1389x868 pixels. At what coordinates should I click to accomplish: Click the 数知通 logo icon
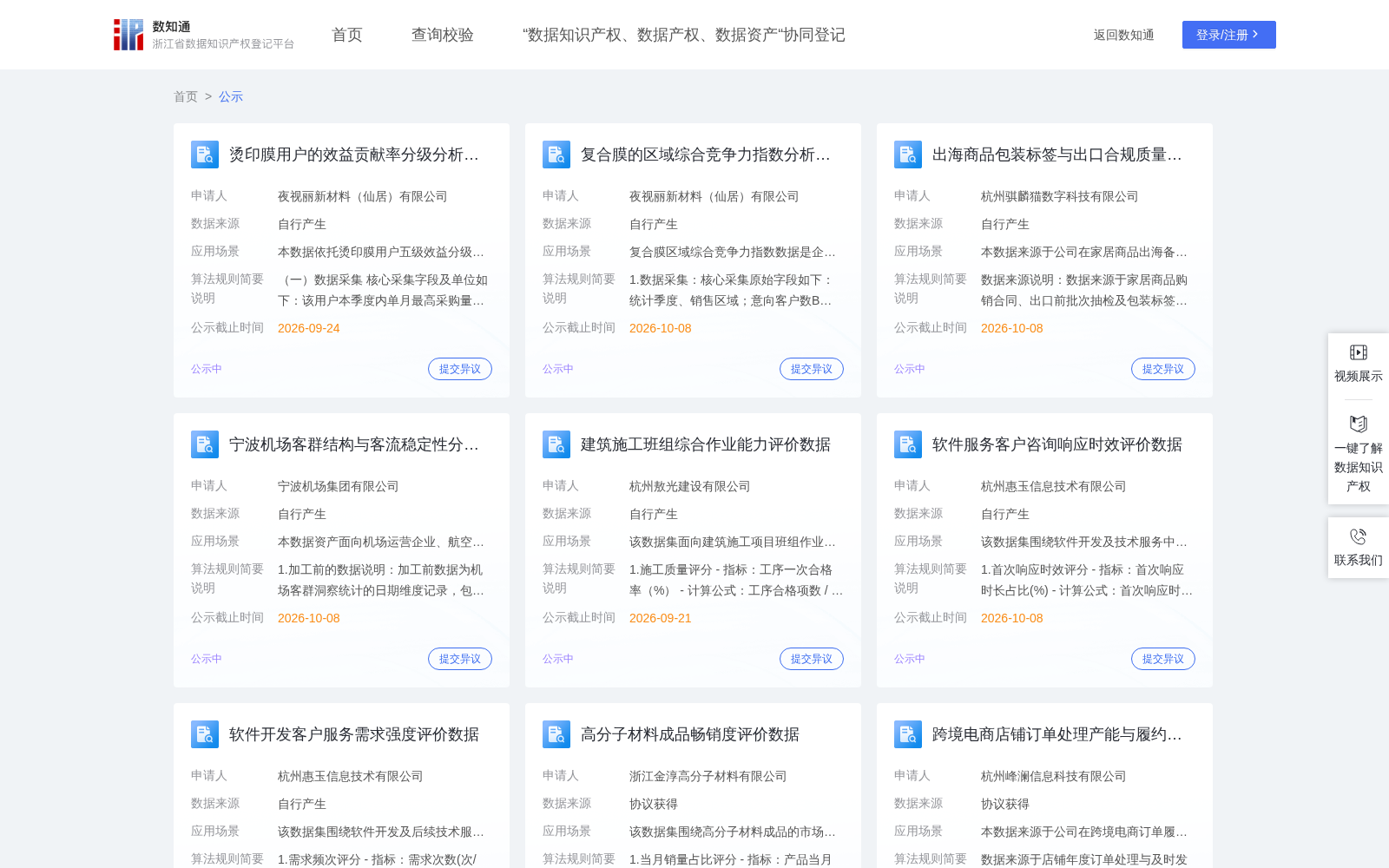[128, 35]
